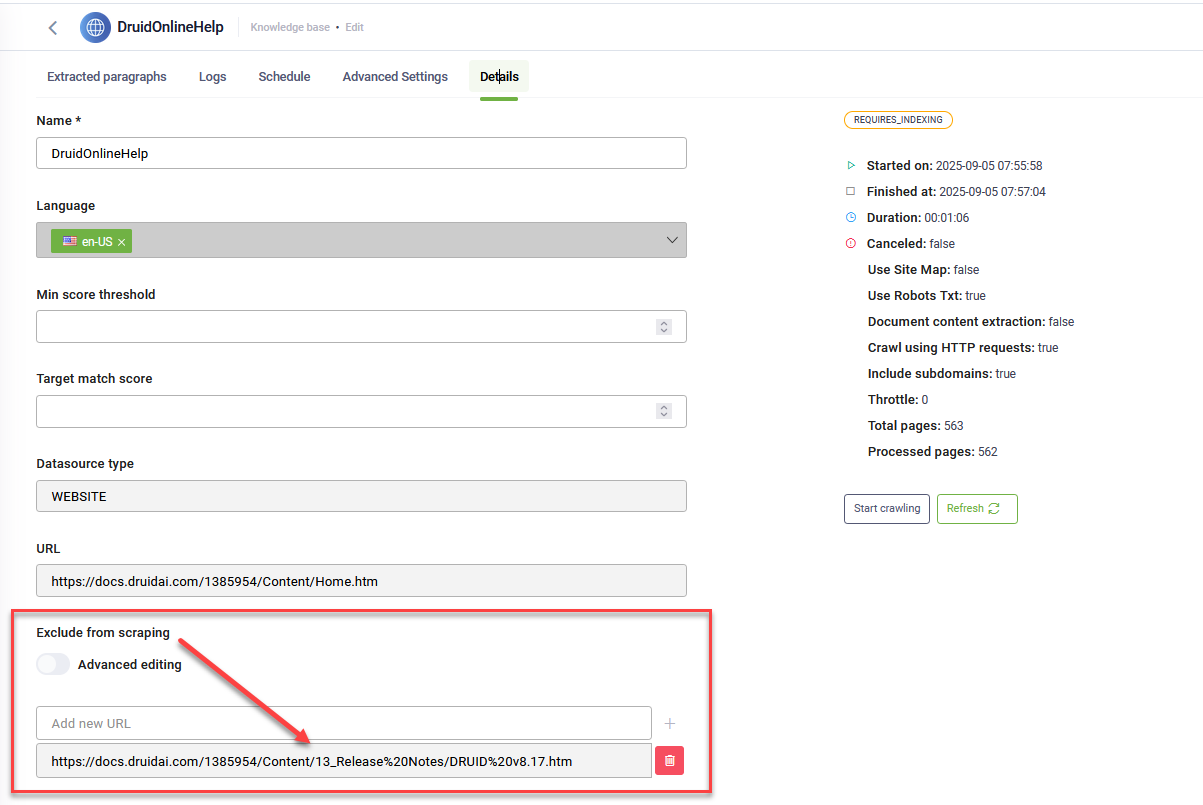Click the URL field with Home.htm
The width and height of the screenshot is (1203, 805).
(361, 581)
